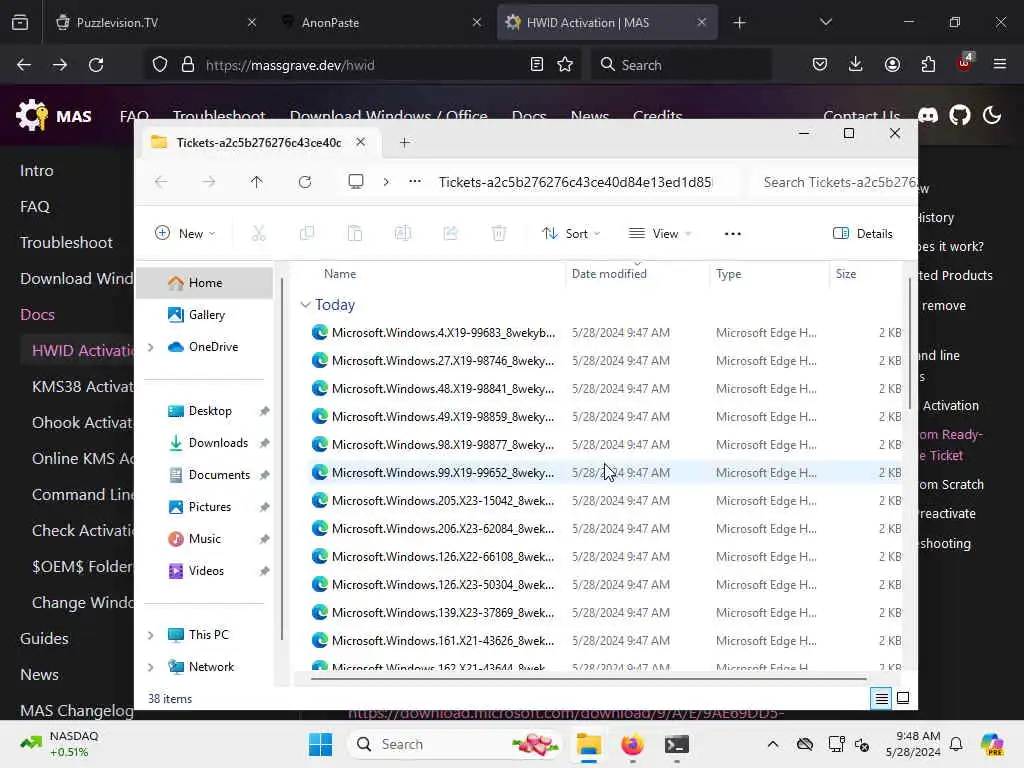1024x768 pixels.
Task: Expand Network tree node
Action: point(150,667)
